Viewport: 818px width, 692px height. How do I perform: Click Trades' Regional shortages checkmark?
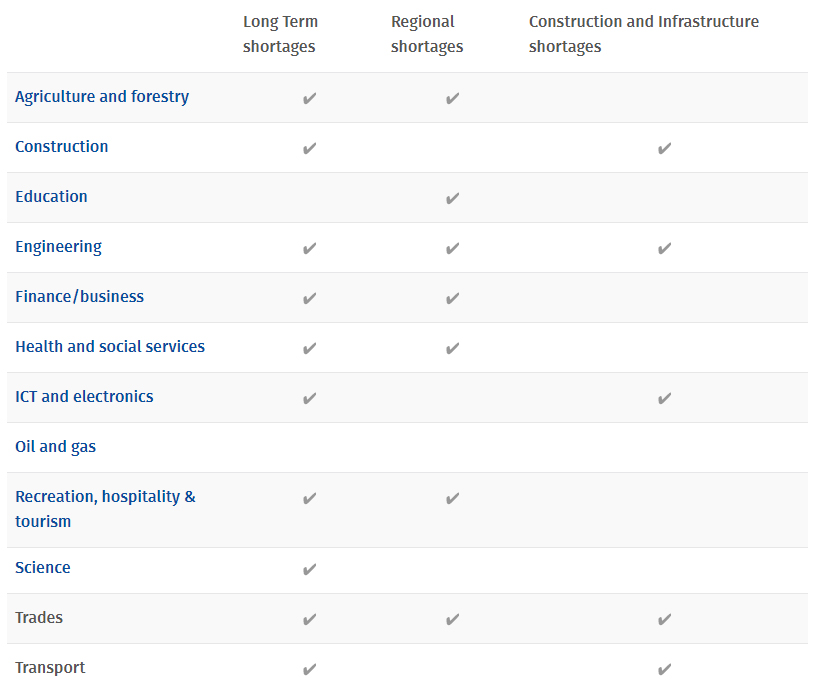coord(452,619)
